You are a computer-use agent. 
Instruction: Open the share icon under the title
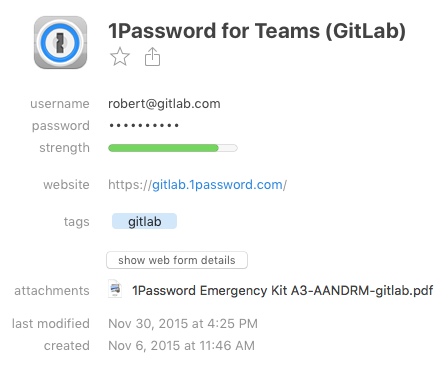click(x=152, y=57)
